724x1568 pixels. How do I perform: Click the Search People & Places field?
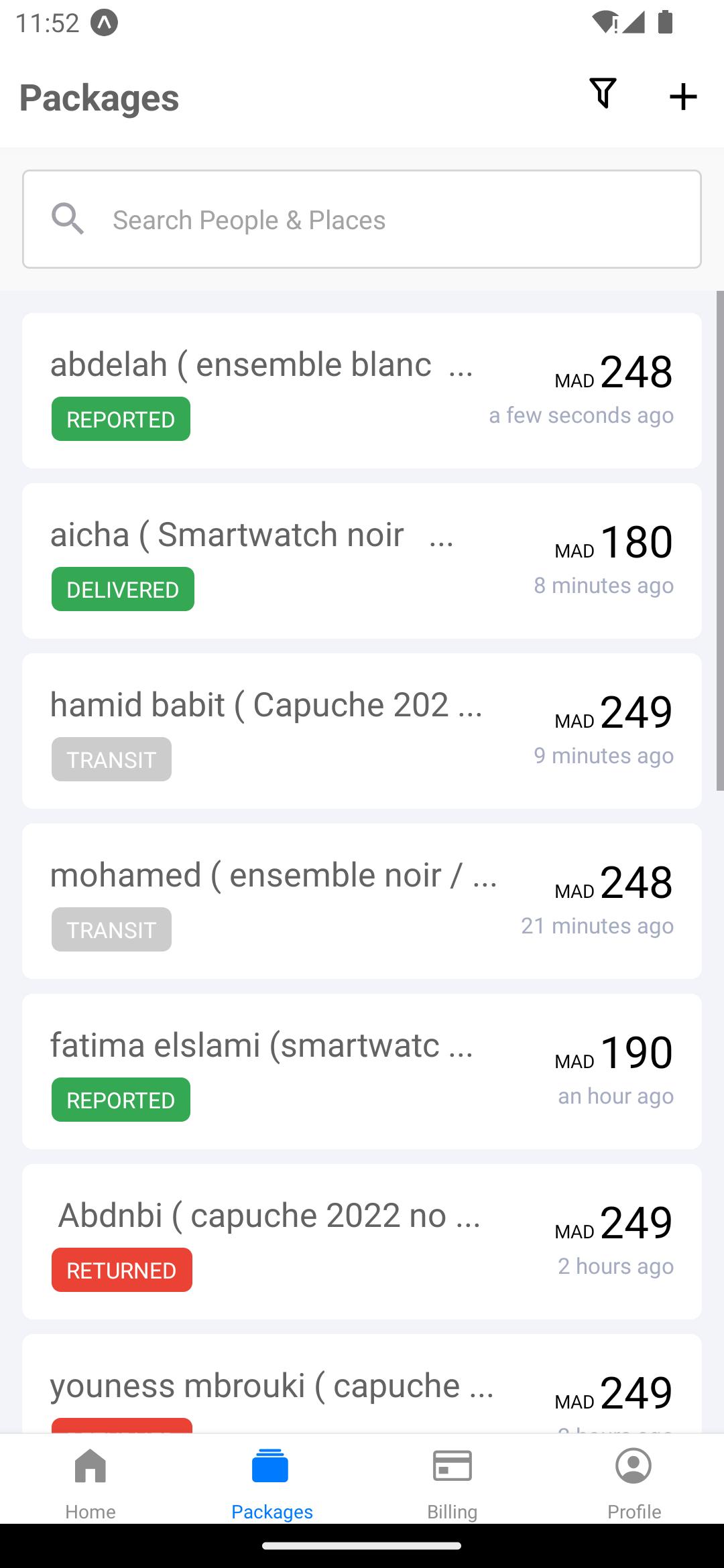click(362, 219)
